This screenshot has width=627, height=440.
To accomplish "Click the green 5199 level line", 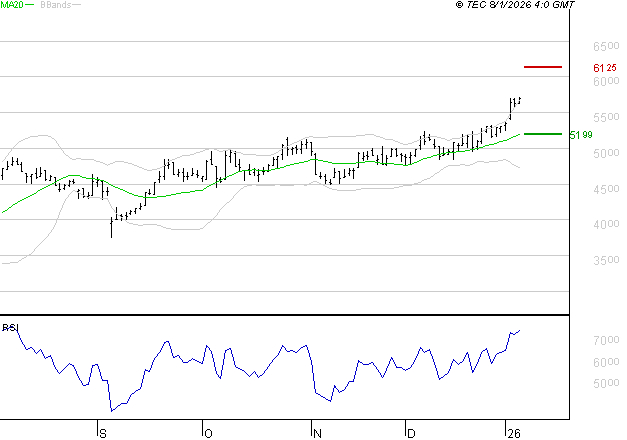I will 543,134.
